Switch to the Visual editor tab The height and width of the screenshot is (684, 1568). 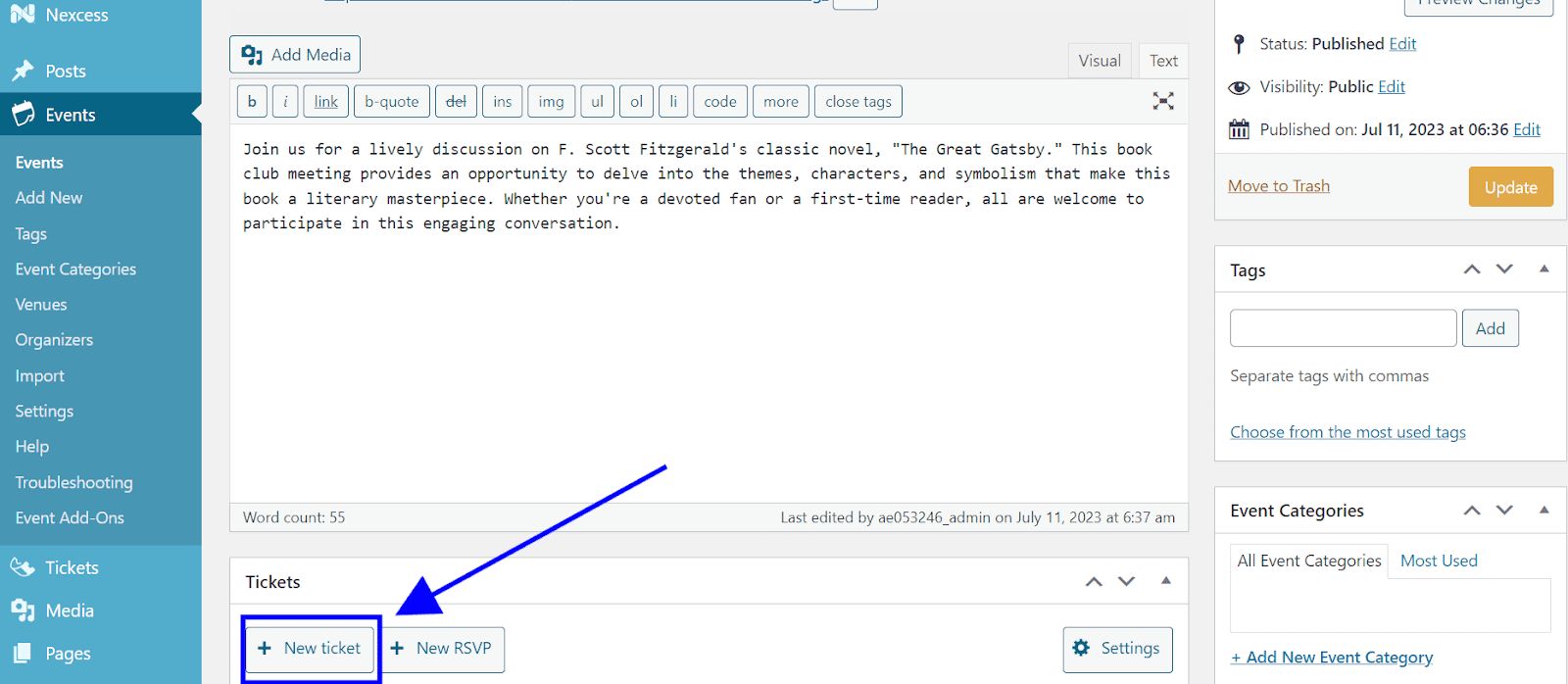tap(1099, 61)
